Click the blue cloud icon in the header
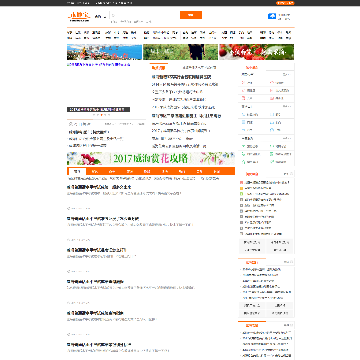This screenshot has width=360, height=360. pos(272,16)
